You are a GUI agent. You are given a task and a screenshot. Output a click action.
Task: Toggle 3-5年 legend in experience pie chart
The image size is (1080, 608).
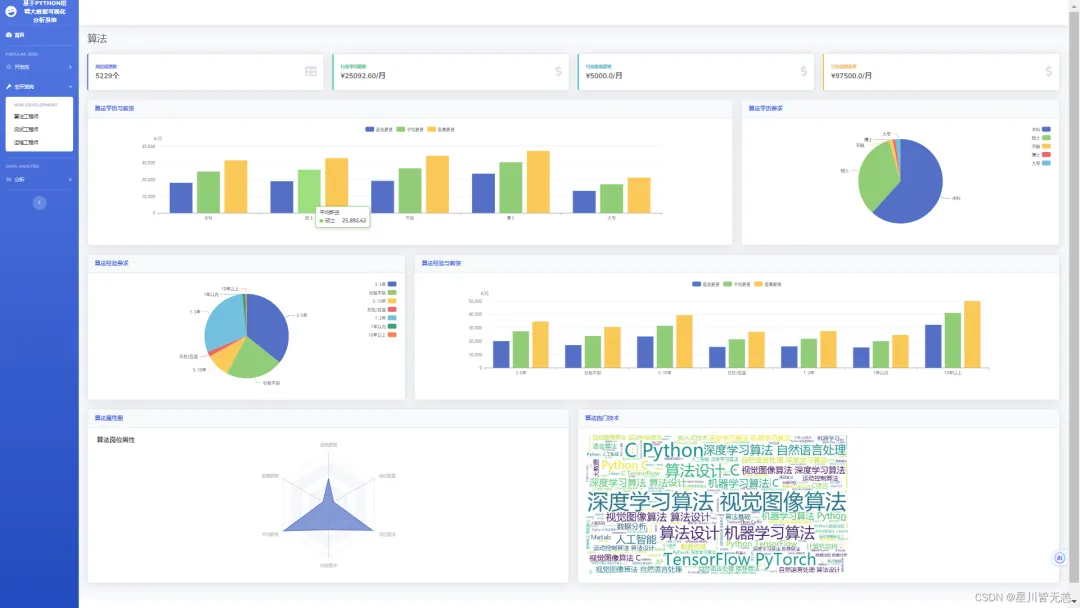(x=385, y=284)
